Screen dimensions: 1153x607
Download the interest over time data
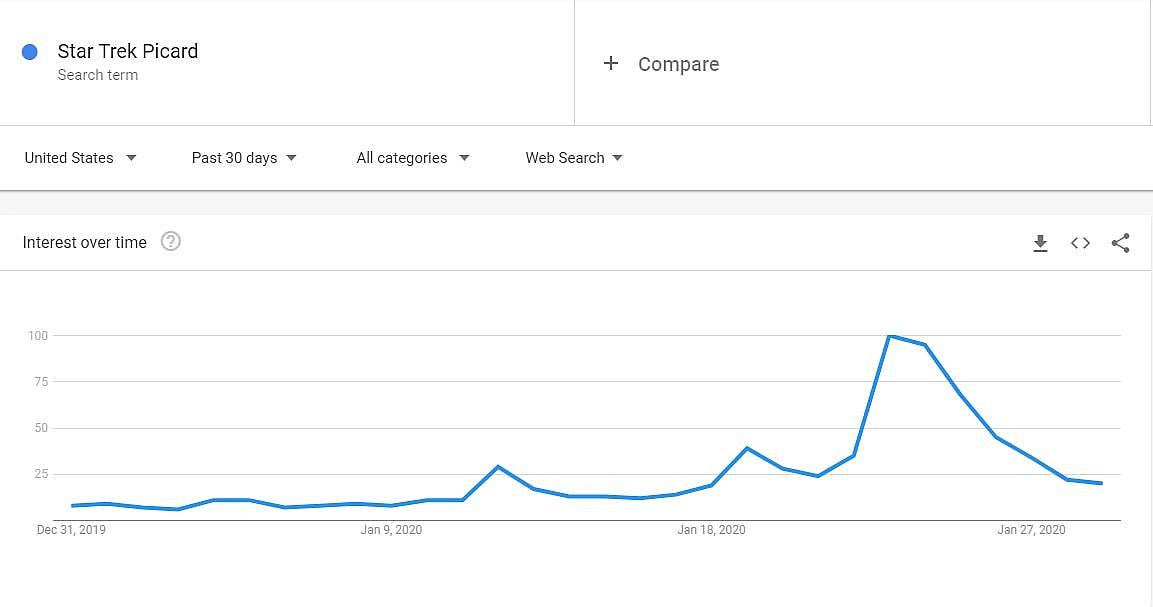pyautogui.click(x=1040, y=243)
